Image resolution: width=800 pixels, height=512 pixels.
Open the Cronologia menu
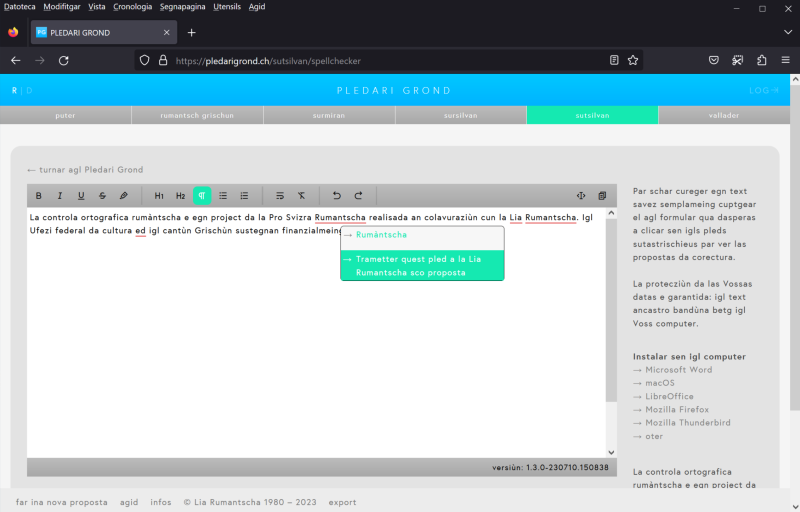click(133, 7)
